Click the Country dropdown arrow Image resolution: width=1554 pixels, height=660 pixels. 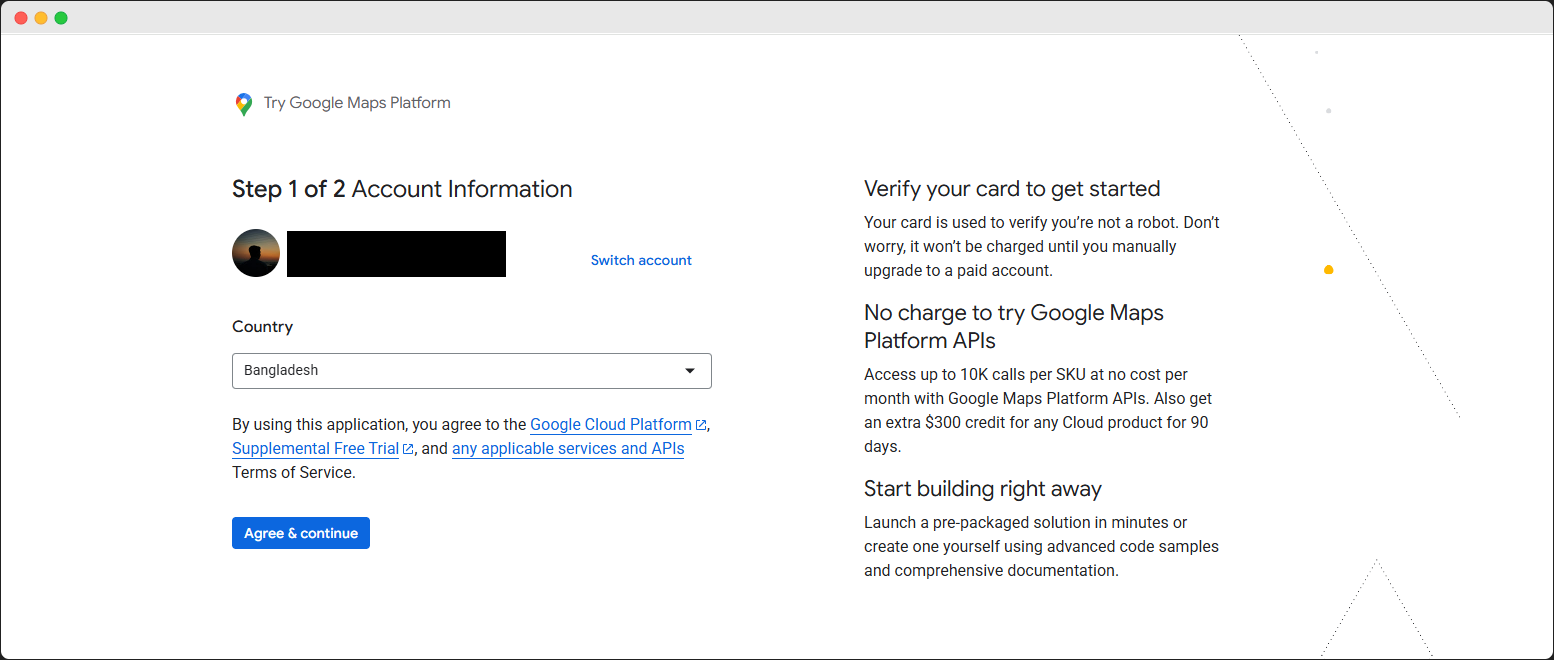[x=689, y=371]
